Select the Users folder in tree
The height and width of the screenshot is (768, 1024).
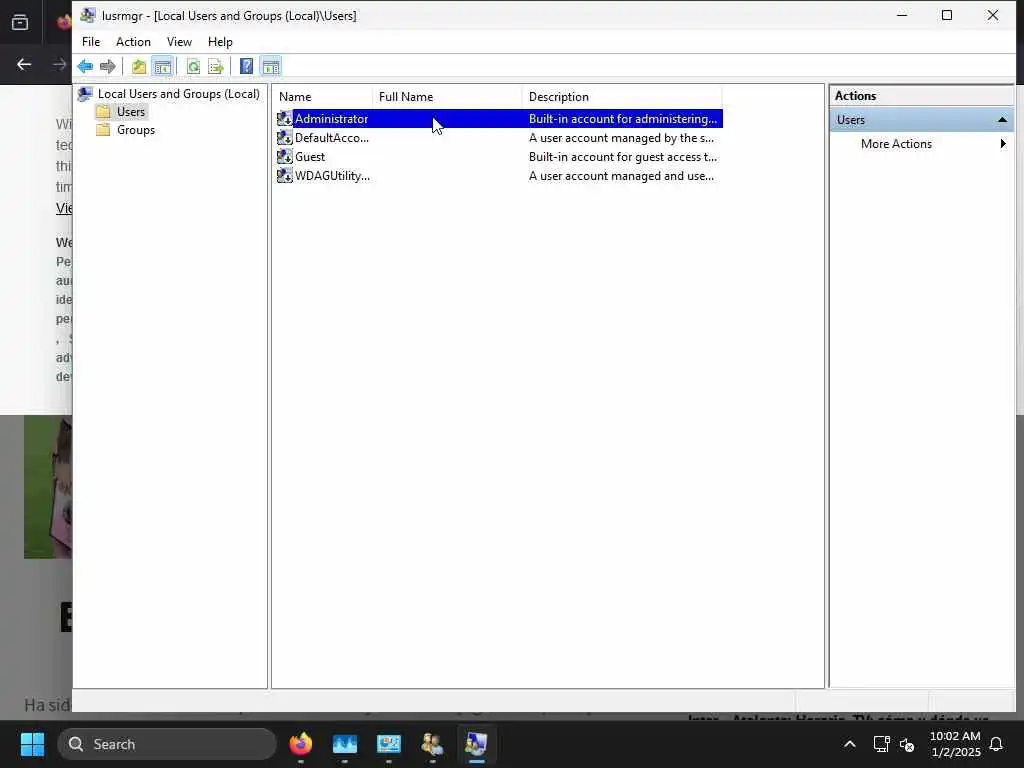click(x=131, y=112)
